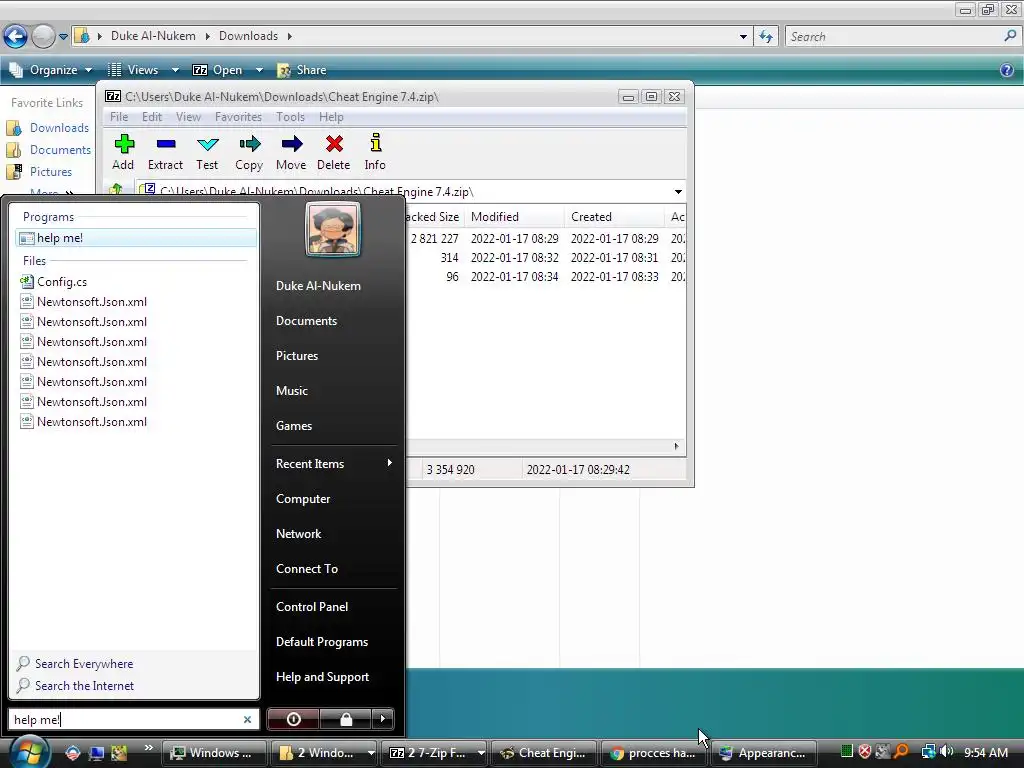The width and height of the screenshot is (1024, 768).
Task: Click the 7-Zip Test button
Action: pyautogui.click(x=207, y=152)
